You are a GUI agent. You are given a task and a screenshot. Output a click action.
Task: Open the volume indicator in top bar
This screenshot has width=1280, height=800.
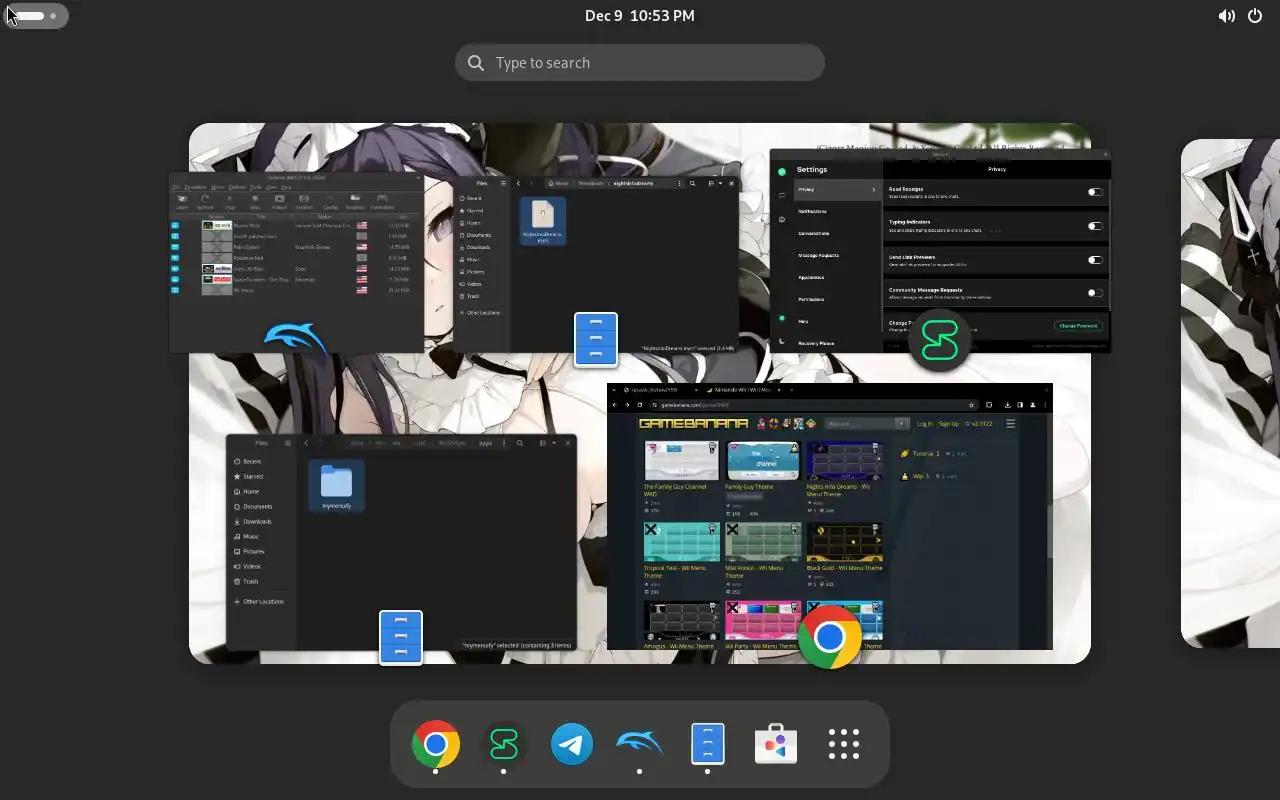coord(1226,16)
